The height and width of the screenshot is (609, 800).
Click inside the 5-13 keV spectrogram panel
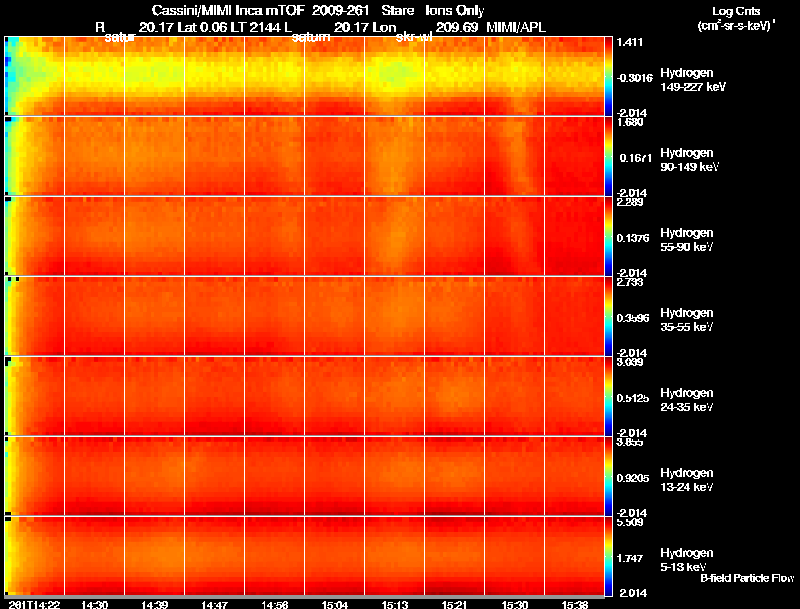[305, 556]
